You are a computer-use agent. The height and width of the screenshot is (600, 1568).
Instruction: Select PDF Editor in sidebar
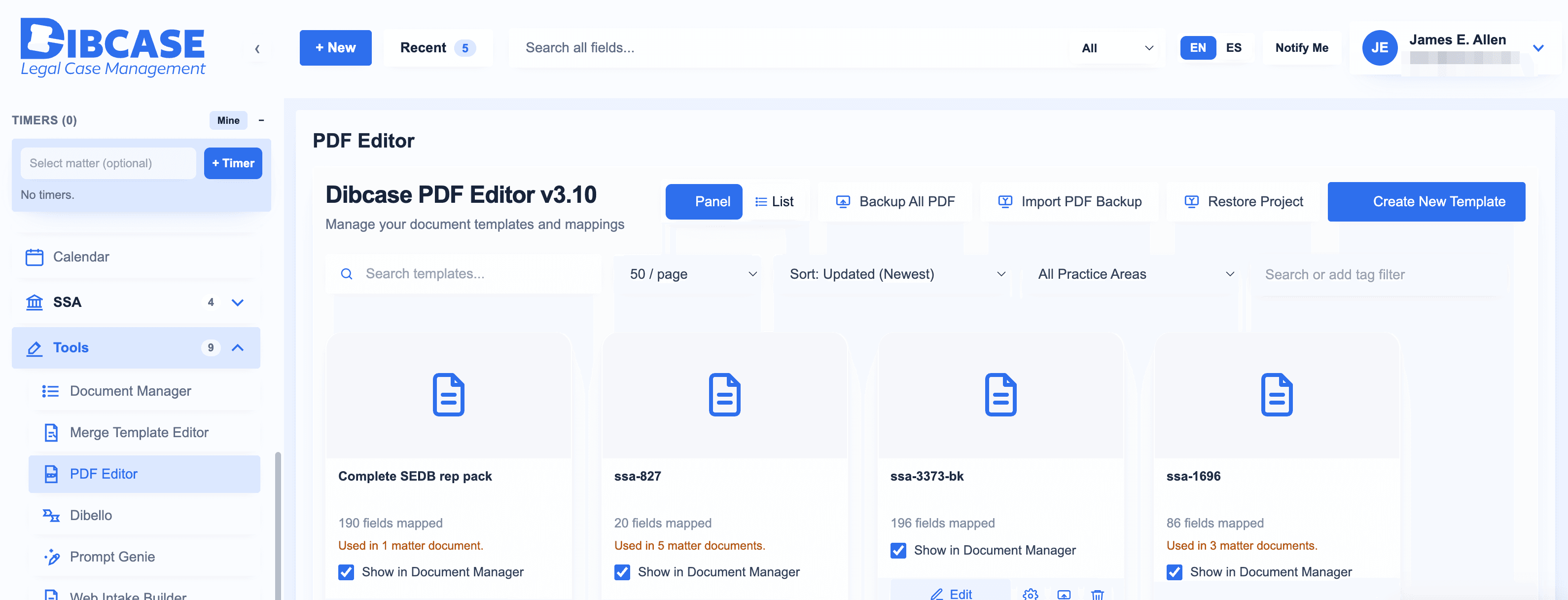point(143,474)
